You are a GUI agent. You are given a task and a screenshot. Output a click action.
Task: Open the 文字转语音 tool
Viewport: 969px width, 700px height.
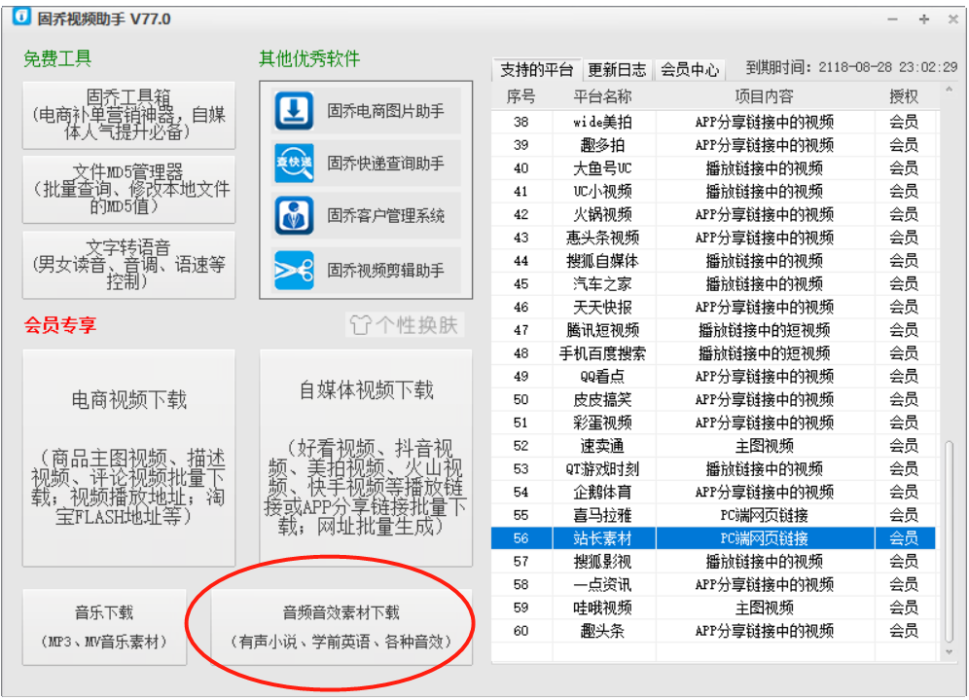tap(128, 265)
